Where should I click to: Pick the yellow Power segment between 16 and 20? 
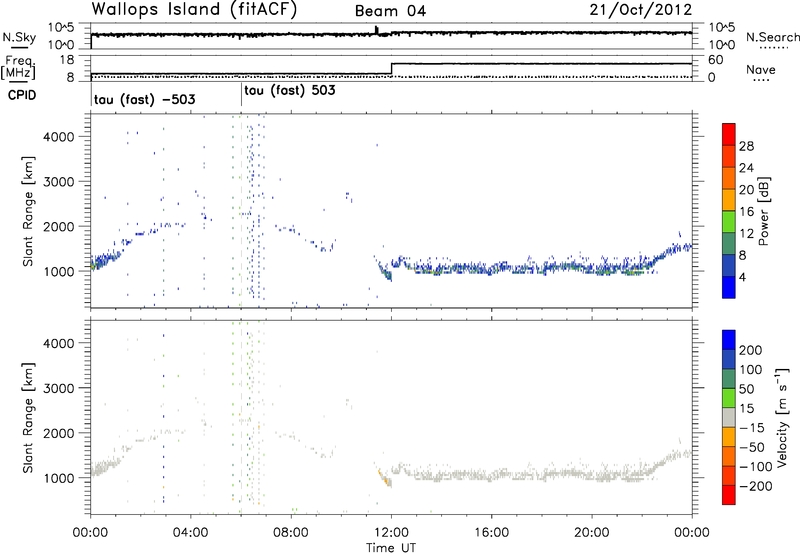click(x=729, y=200)
